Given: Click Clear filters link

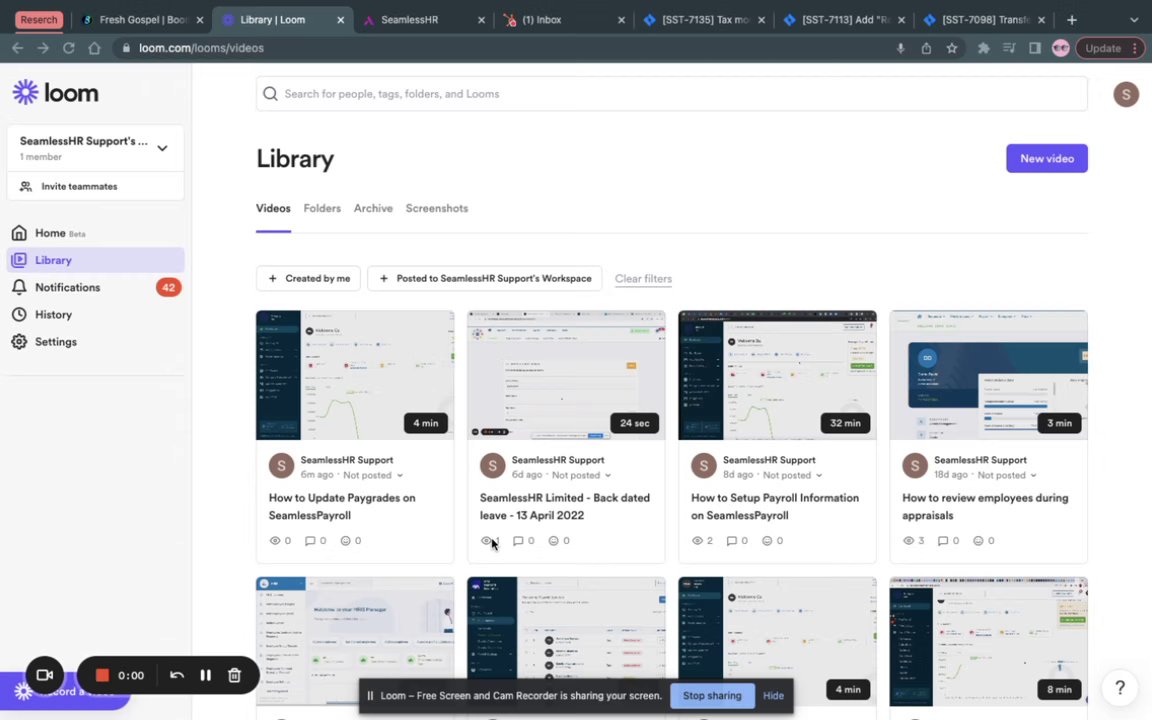Looking at the screenshot, I should click(x=643, y=278).
